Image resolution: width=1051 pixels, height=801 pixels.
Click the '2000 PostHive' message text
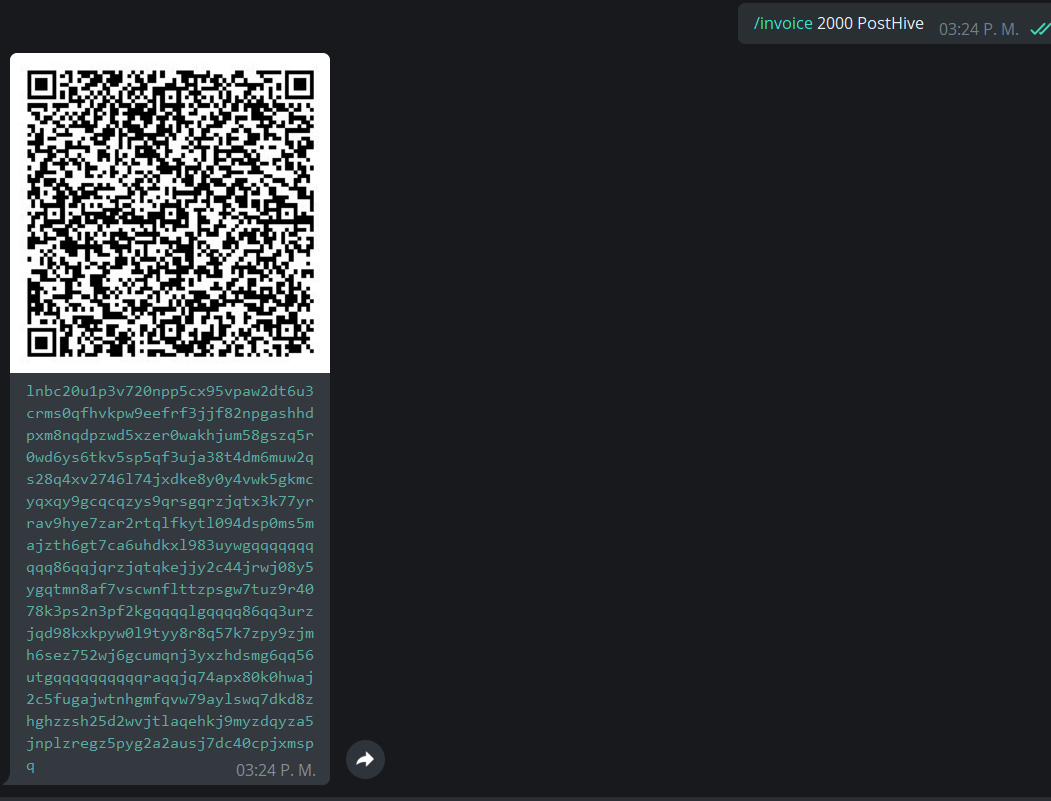(870, 23)
